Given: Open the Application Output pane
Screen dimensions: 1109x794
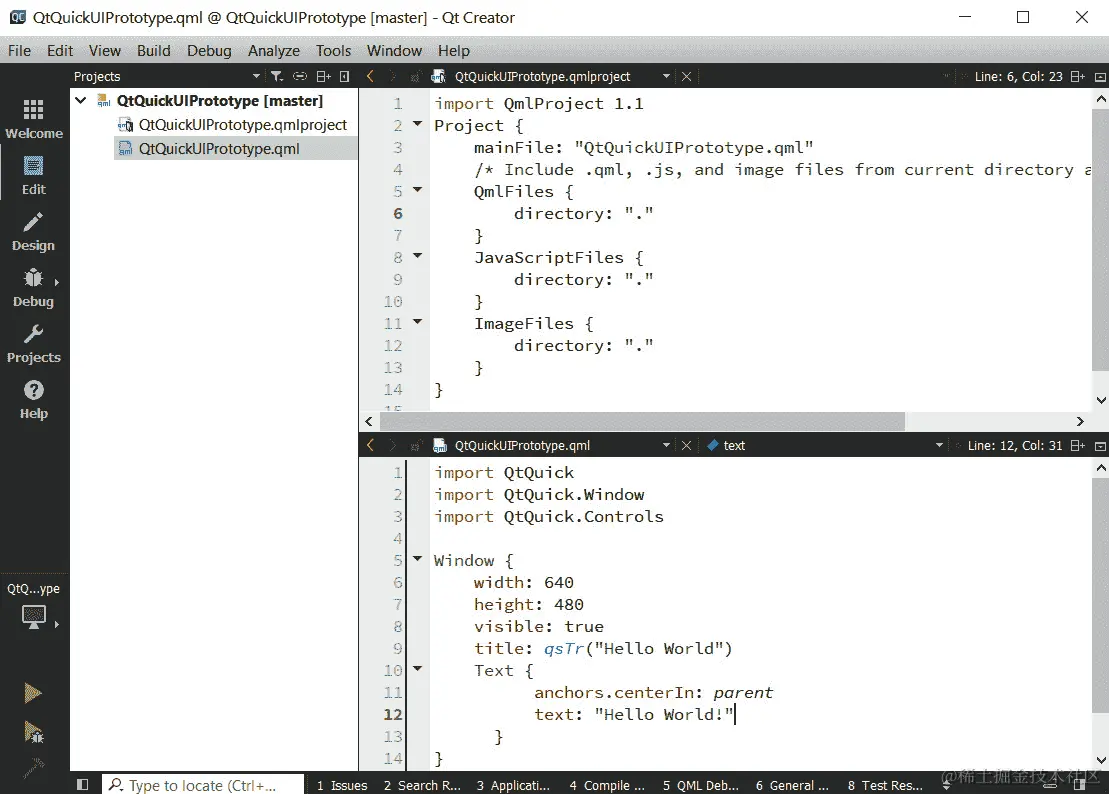Looking at the screenshot, I should click(513, 785).
